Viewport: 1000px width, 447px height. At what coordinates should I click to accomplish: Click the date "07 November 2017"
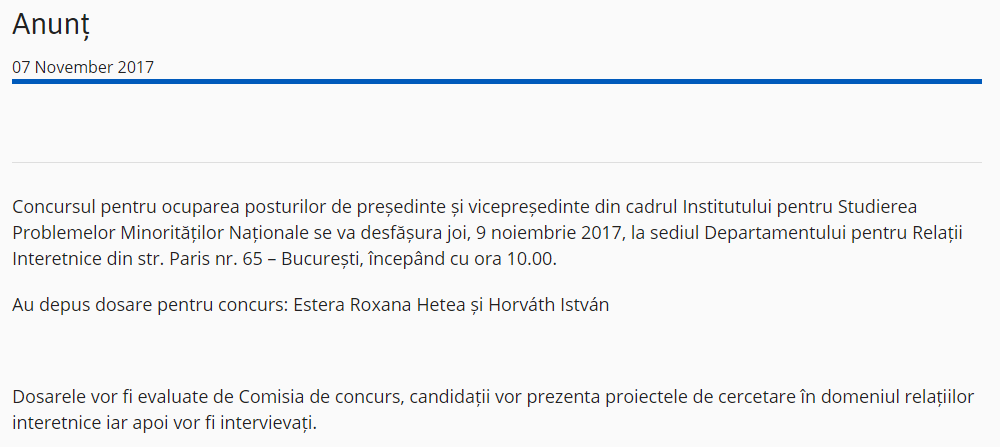tap(83, 68)
